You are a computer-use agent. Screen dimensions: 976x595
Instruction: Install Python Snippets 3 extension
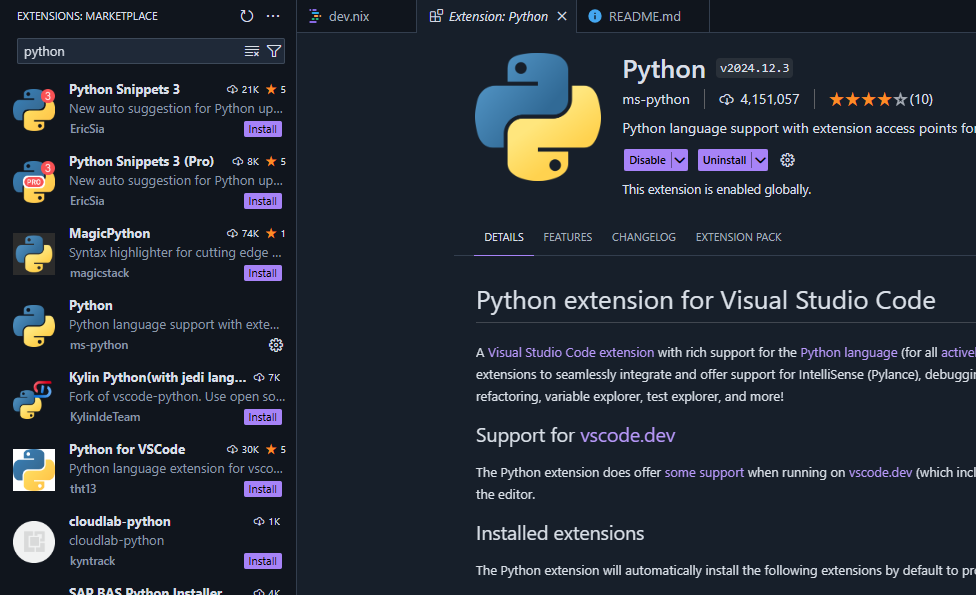click(x=263, y=129)
